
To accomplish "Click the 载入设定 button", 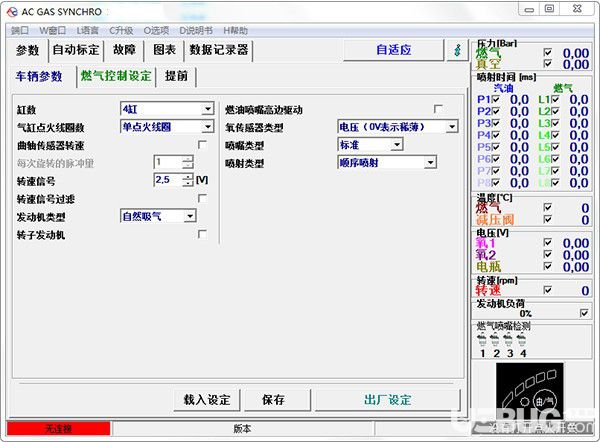I will pos(207,400).
